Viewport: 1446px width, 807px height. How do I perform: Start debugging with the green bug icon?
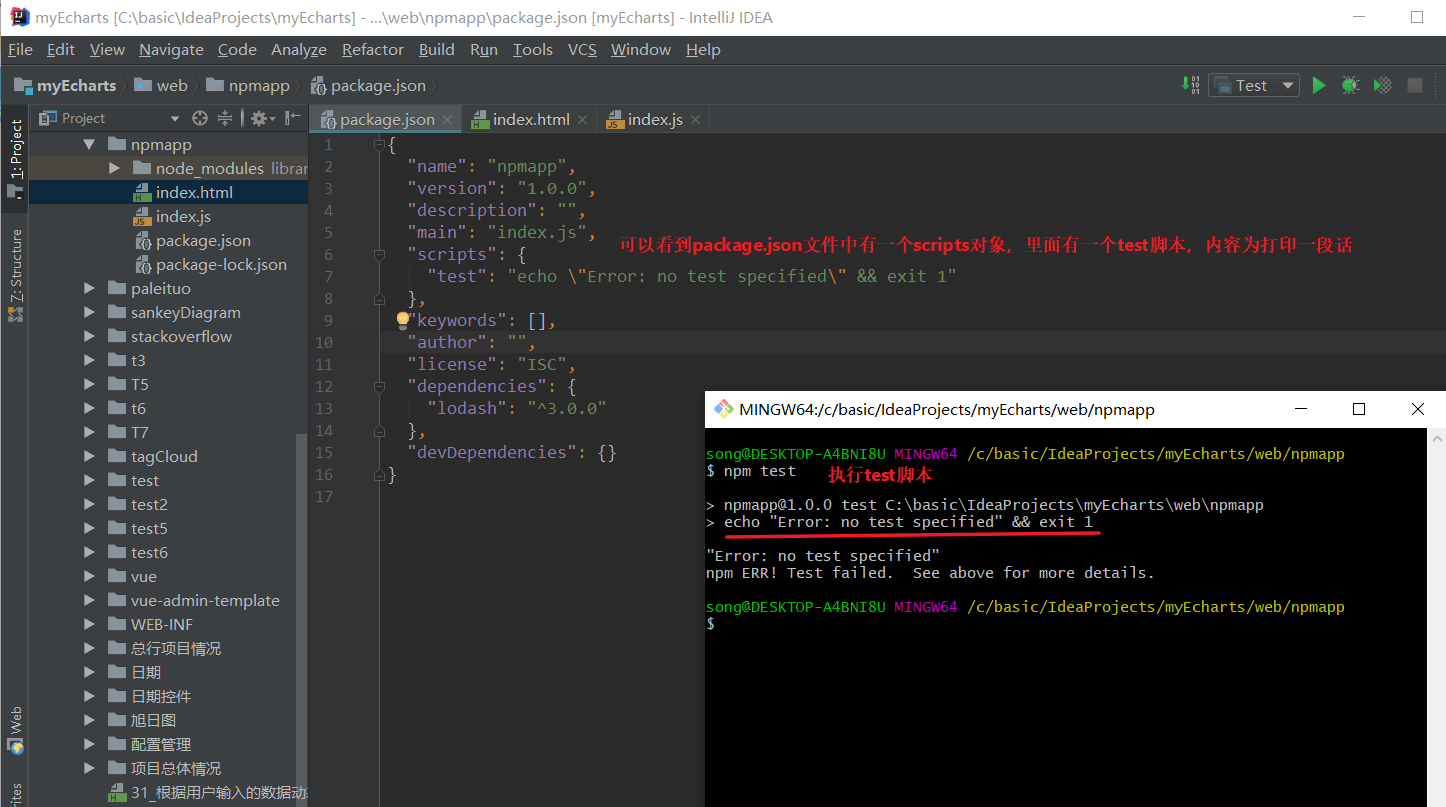[1350, 85]
